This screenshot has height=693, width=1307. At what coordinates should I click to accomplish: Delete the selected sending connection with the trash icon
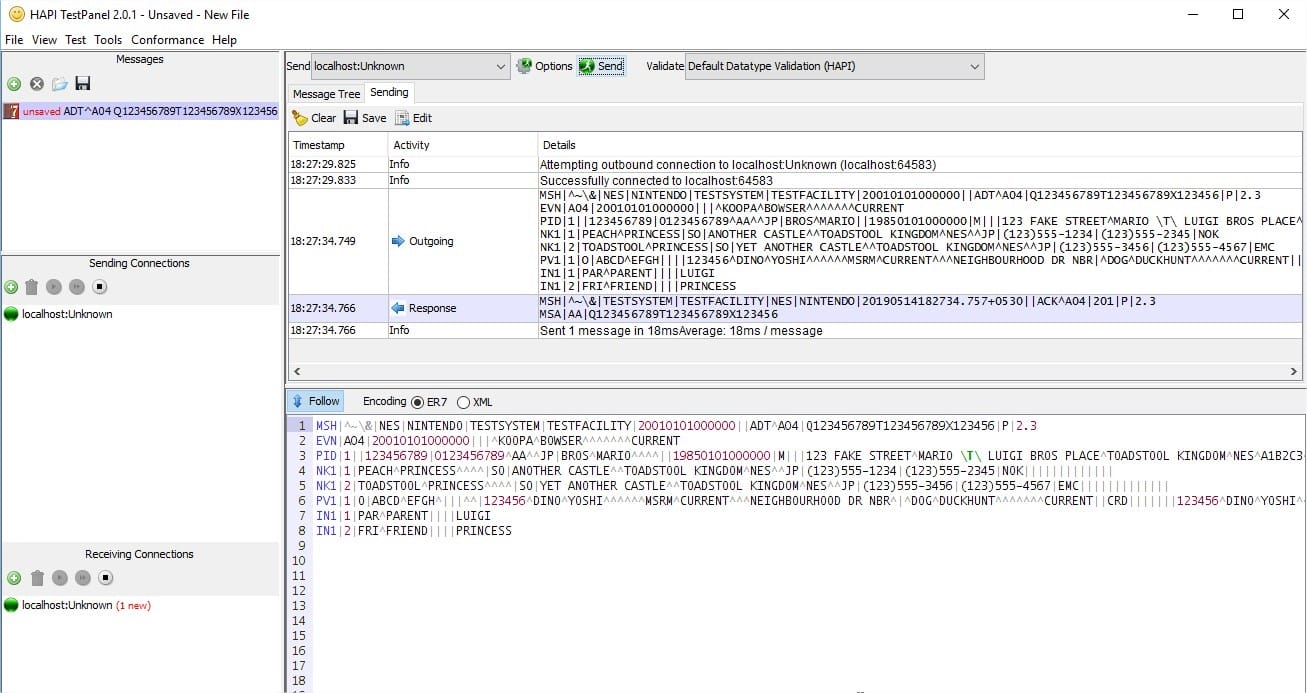pos(32,287)
